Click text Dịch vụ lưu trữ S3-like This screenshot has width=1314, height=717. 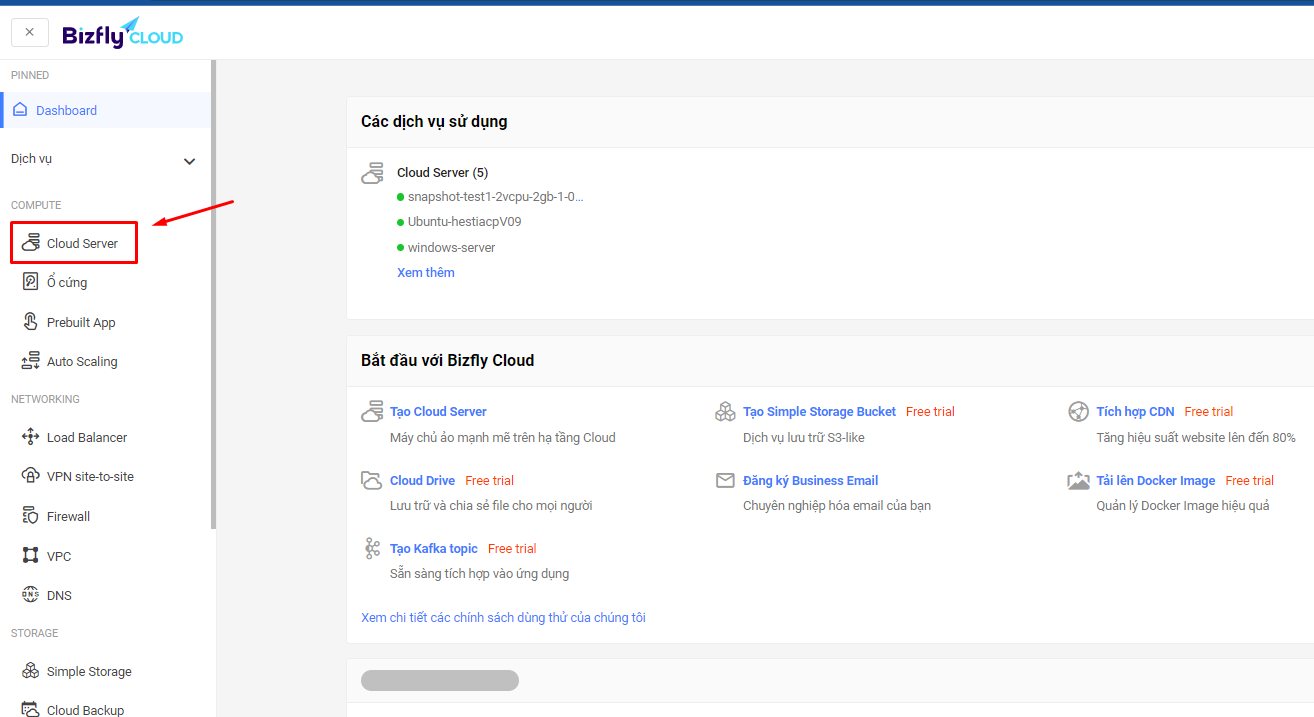pyautogui.click(x=803, y=437)
